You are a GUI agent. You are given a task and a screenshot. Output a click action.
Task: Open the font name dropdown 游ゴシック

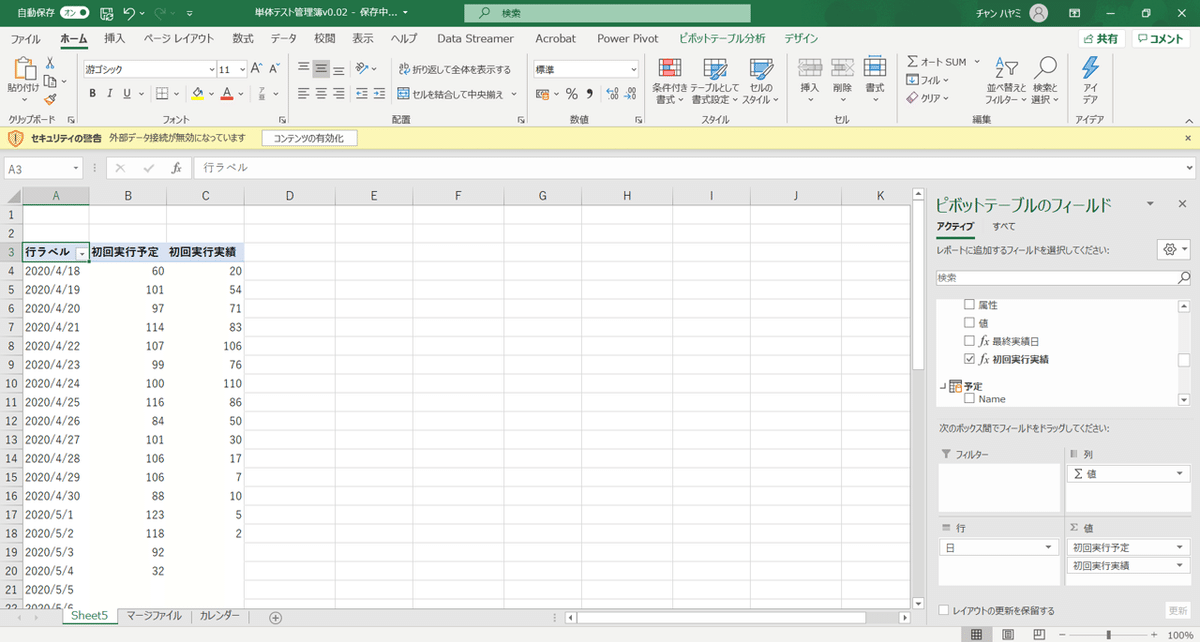click(212, 70)
